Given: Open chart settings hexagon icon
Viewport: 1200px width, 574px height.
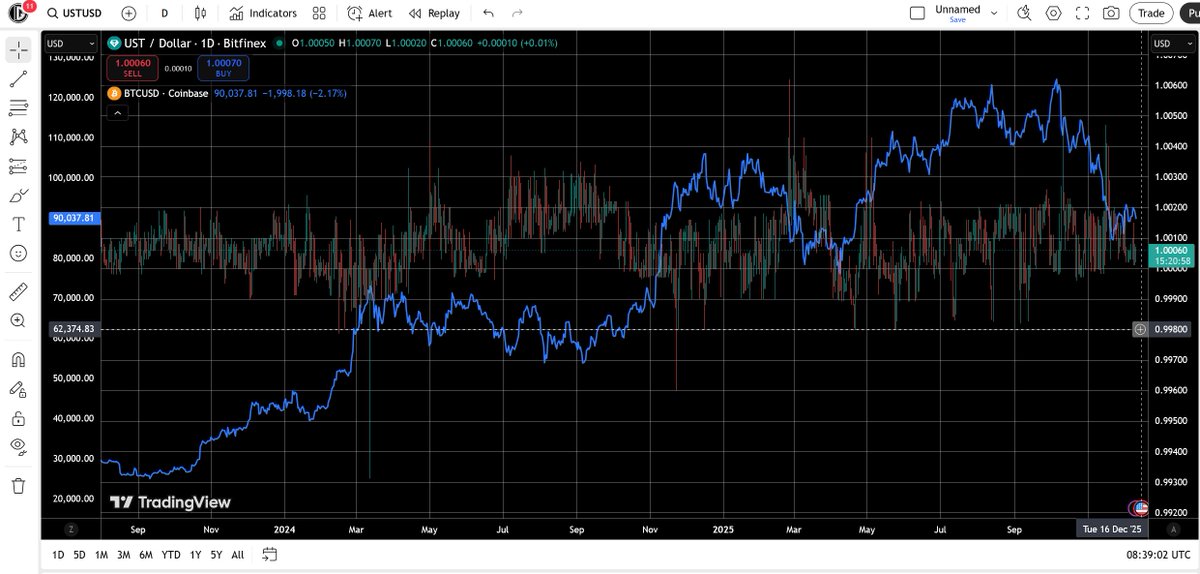Looking at the screenshot, I should coord(1053,13).
